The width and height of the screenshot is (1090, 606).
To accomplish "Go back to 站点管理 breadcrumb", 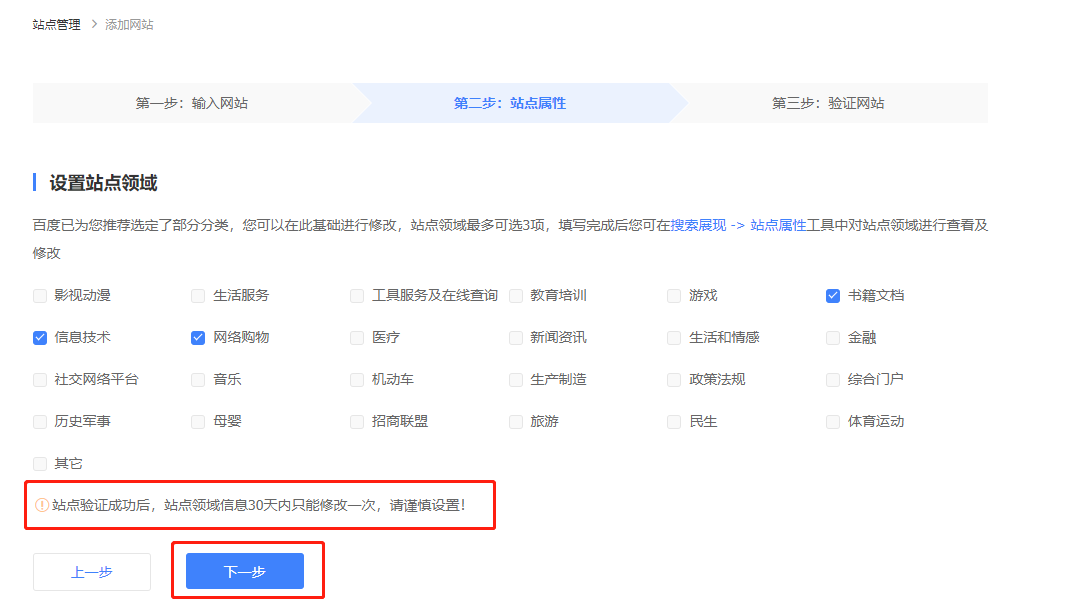I will [x=55, y=23].
